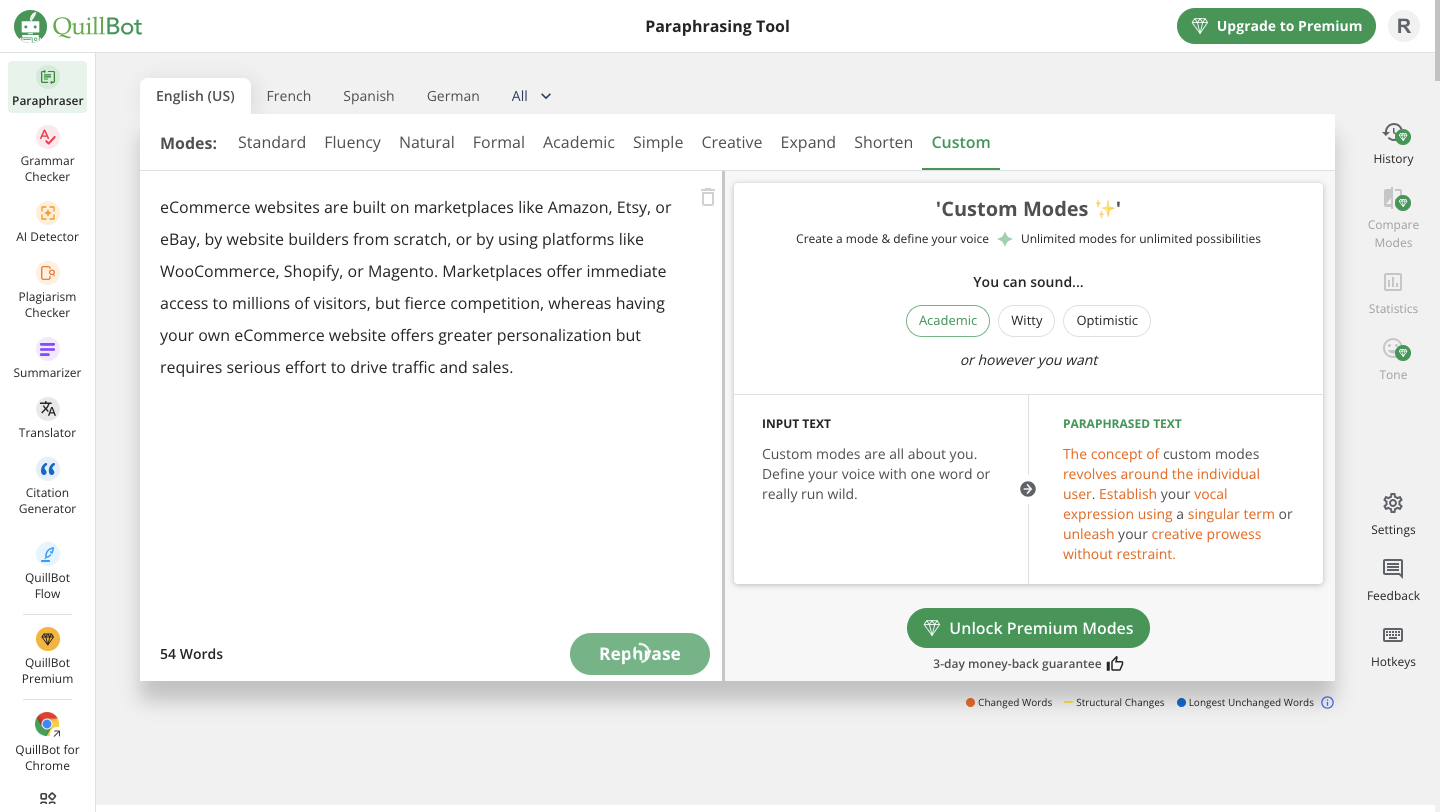This screenshot has width=1440, height=812.
Task: Click the Changed Words legend label
Action: [1015, 703]
